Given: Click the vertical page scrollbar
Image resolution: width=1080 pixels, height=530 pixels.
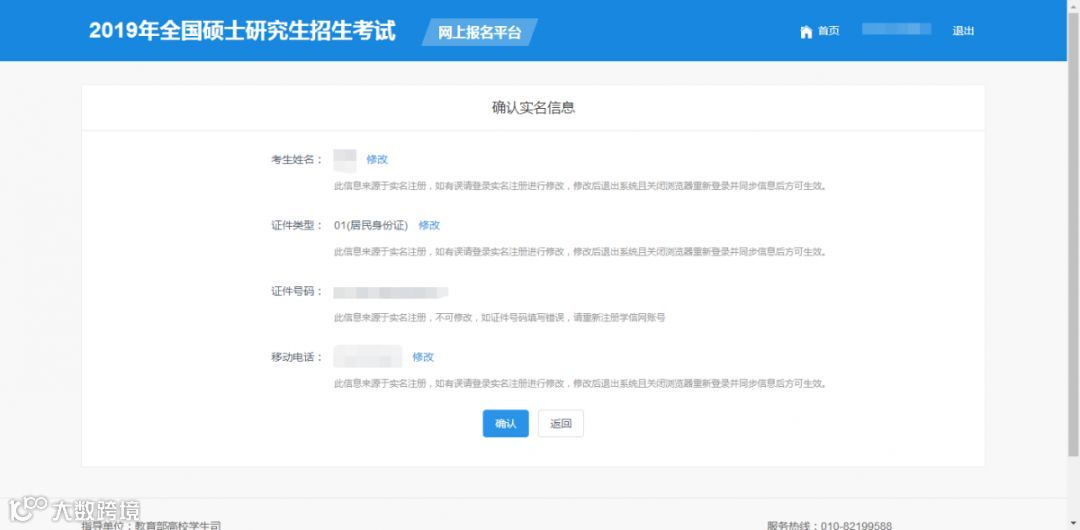Looking at the screenshot, I should click(1073, 234).
